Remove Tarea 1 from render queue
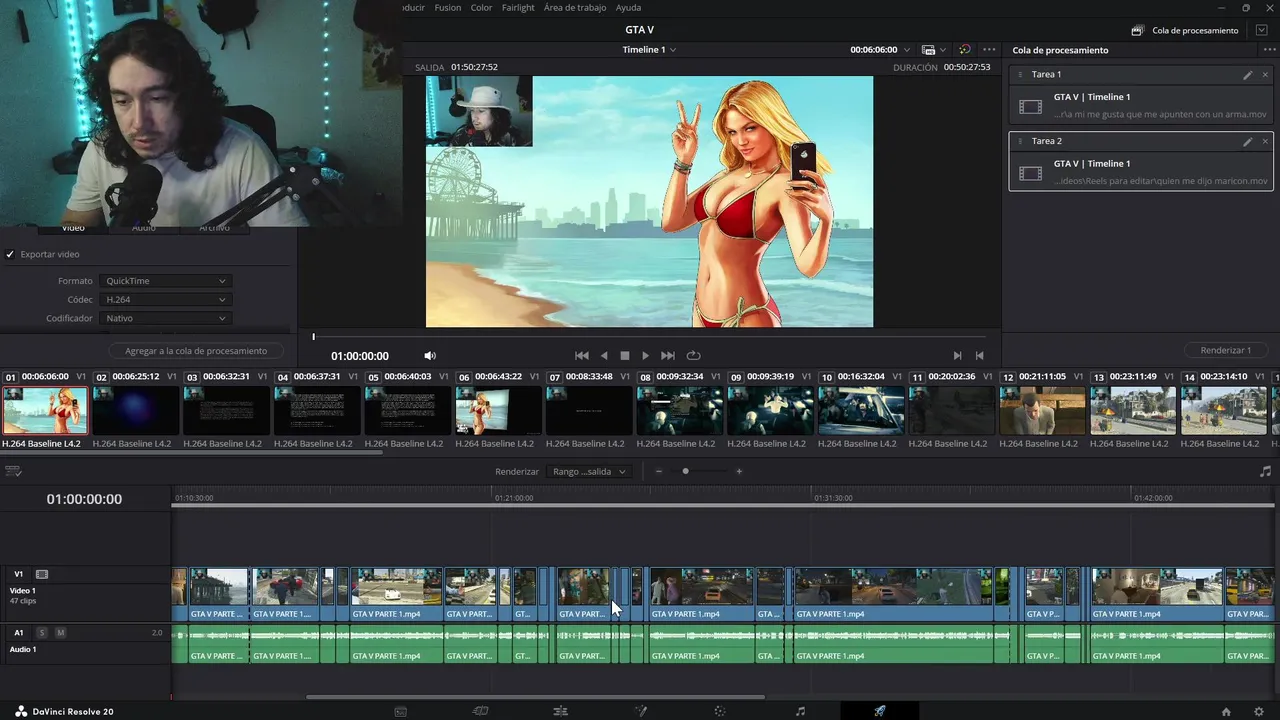Screen dimensions: 1280x720 [x=1265, y=75]
